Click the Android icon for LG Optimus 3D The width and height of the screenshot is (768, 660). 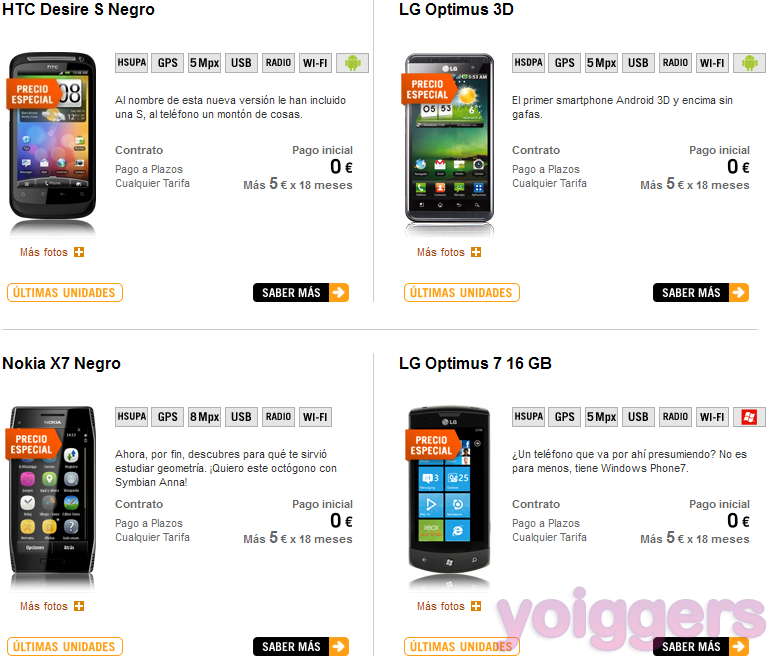click(x=749, y=63)
